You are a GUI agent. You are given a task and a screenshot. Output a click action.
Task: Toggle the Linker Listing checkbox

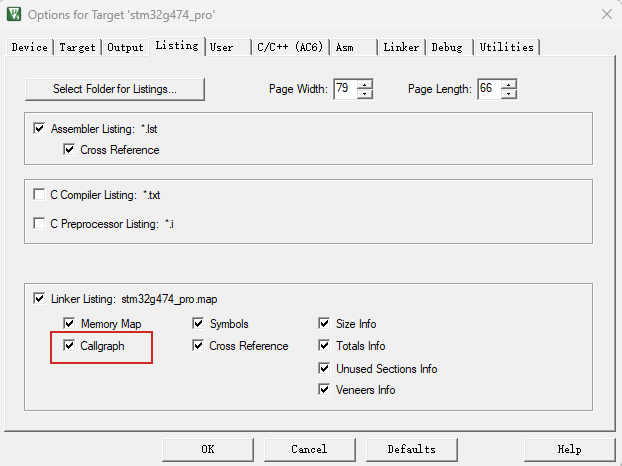[x=39, y=299]
